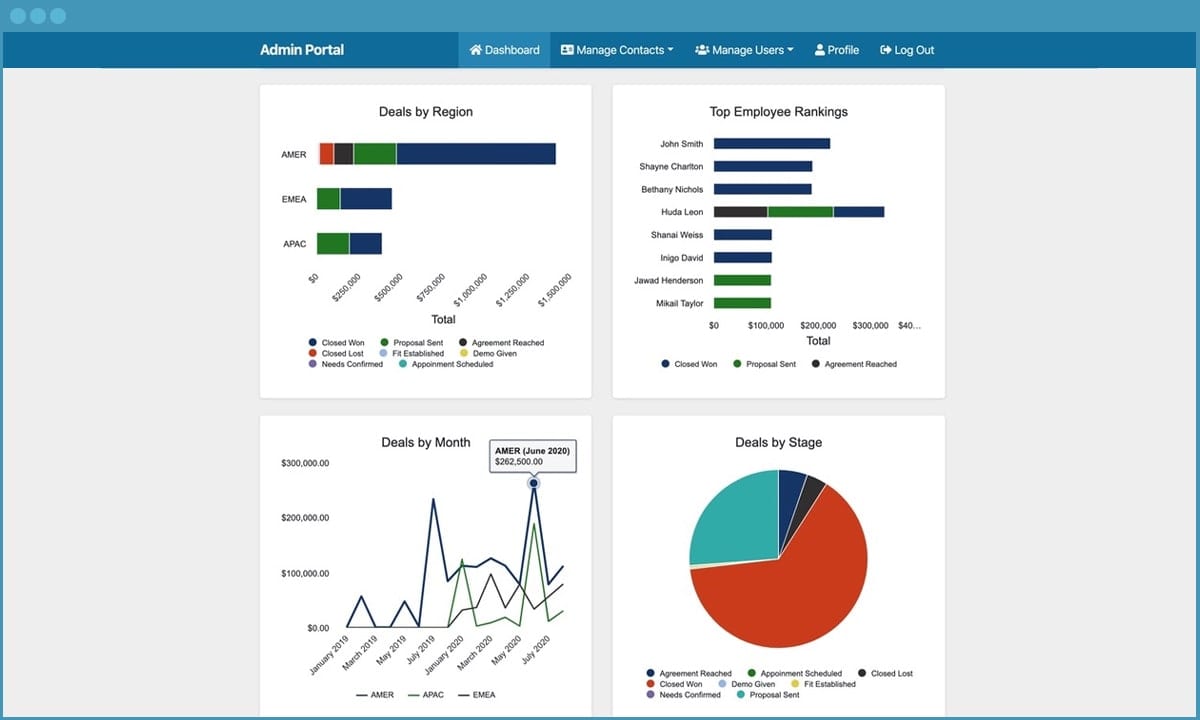Click the AMER Closed Won blue bar segment
The height and width of the screenshot is (720, 1200).
coord(476,154)
